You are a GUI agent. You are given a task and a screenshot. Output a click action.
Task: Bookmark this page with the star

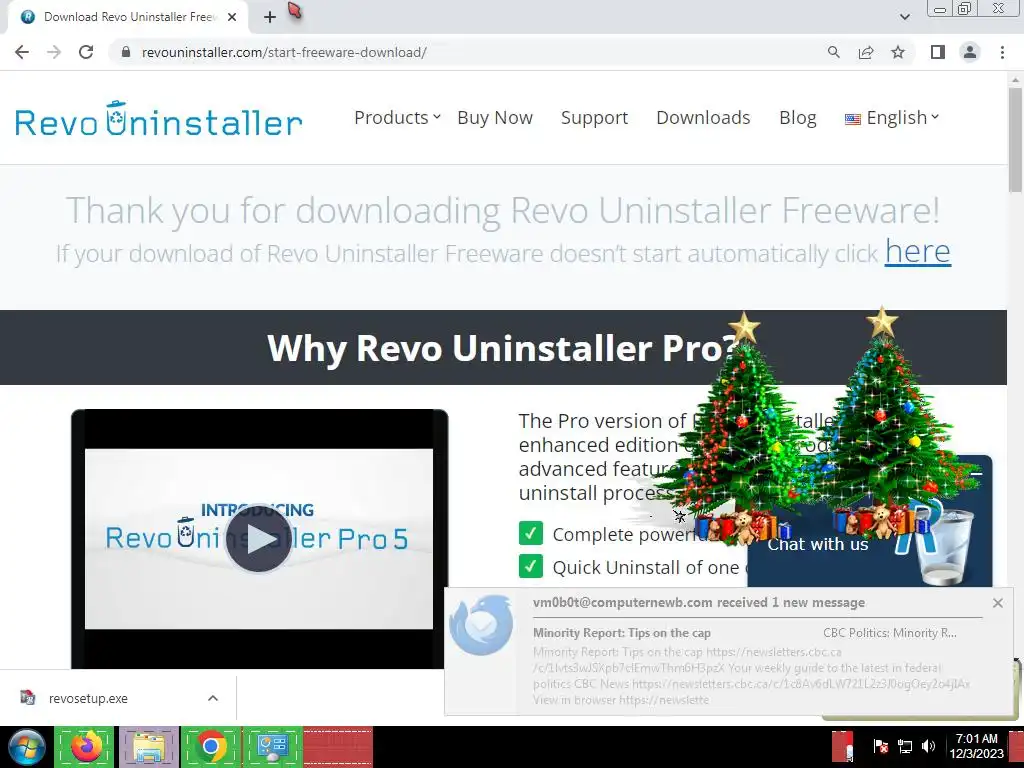(898, 52)
